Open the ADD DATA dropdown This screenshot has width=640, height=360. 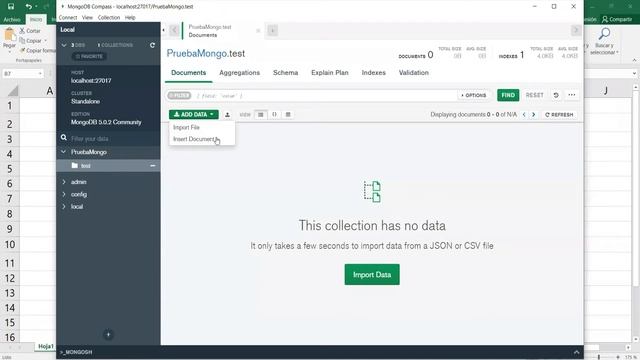(x=193, y=115)
